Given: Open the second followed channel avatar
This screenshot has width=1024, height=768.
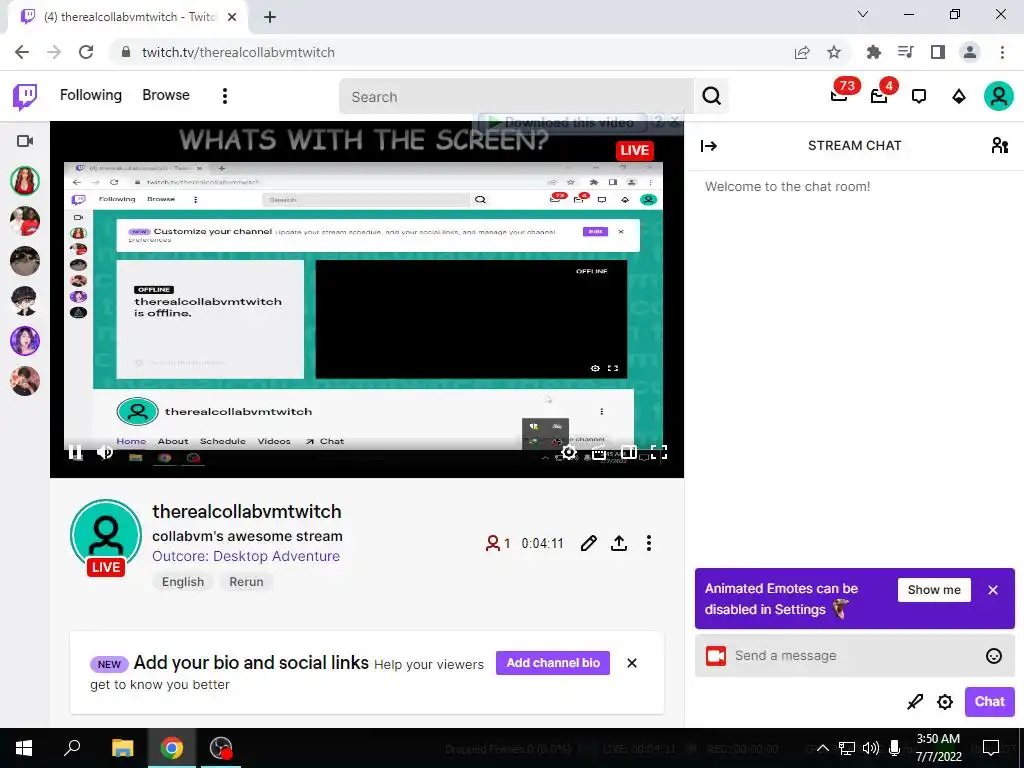Looking at the screenshot, I should [x=25, y=221].
